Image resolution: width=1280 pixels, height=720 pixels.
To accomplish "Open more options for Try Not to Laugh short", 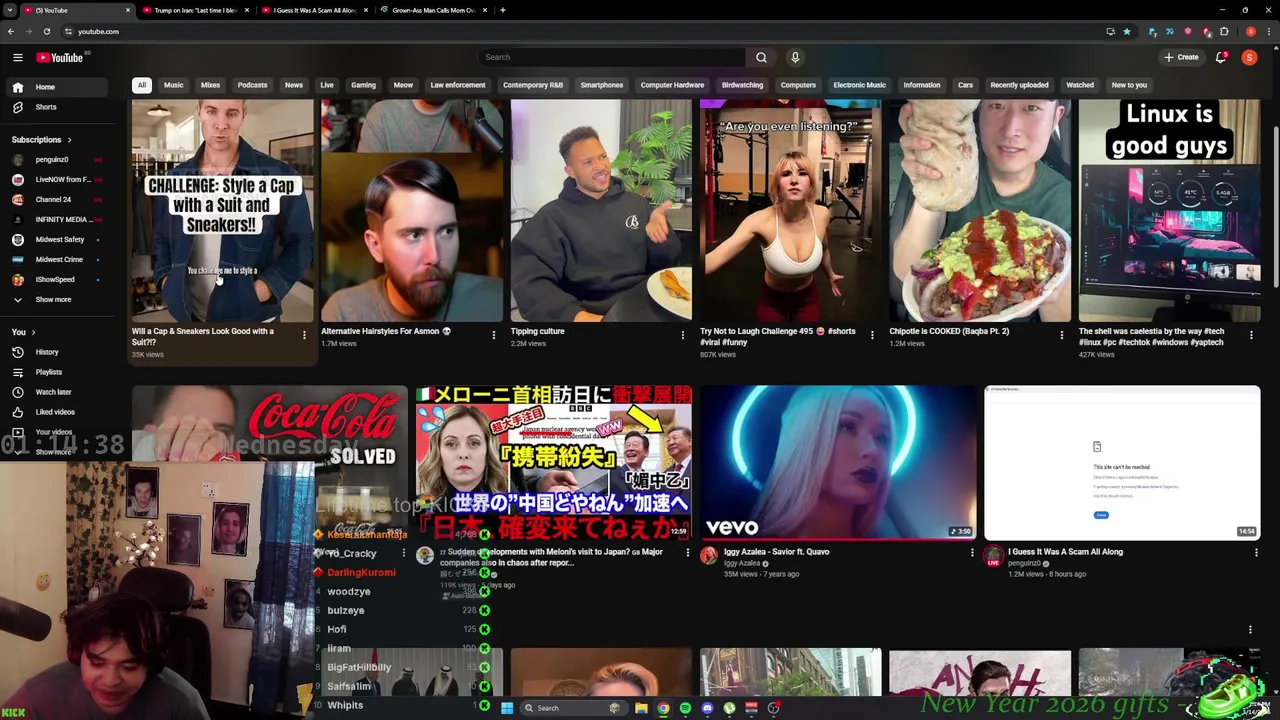I will click(872, 335).
